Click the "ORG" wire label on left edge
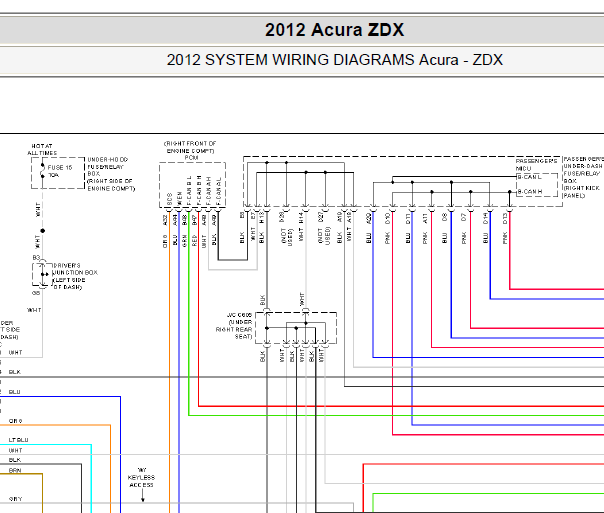This screenshot has height=513, width=604. point(15,421)
